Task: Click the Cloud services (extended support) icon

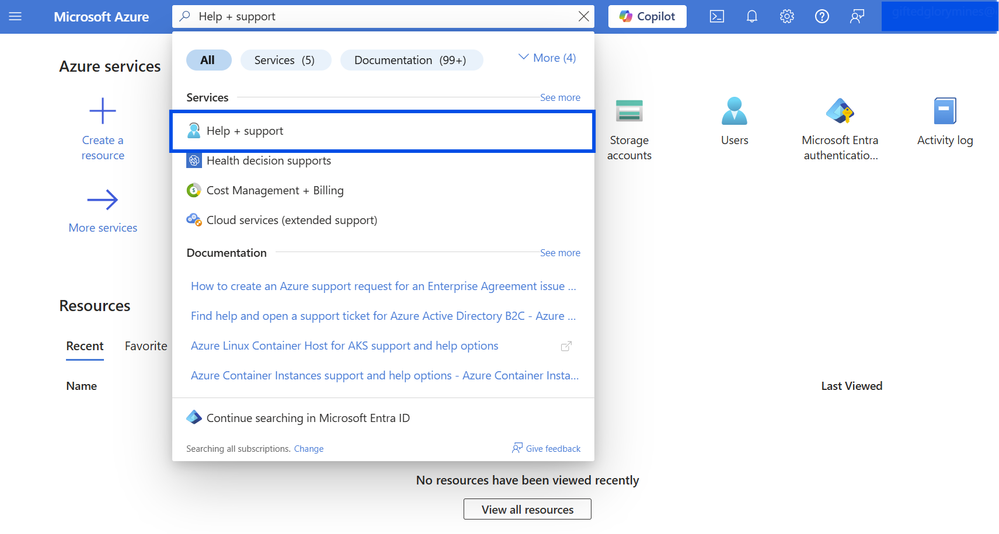Action: tap(194, 220)
